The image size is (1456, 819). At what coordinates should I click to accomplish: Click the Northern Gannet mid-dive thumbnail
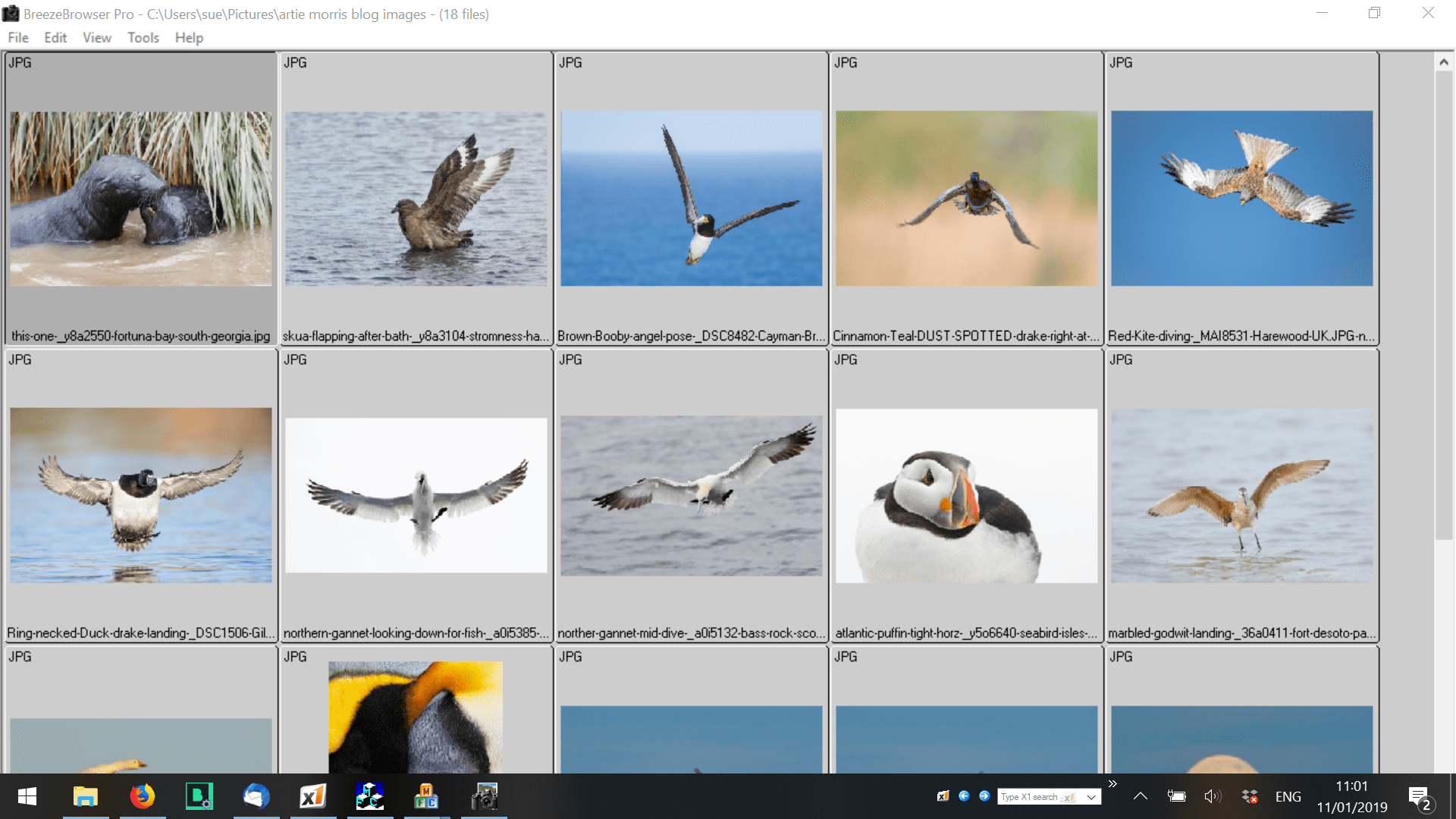pyautogui.click(x=691, y=494)
